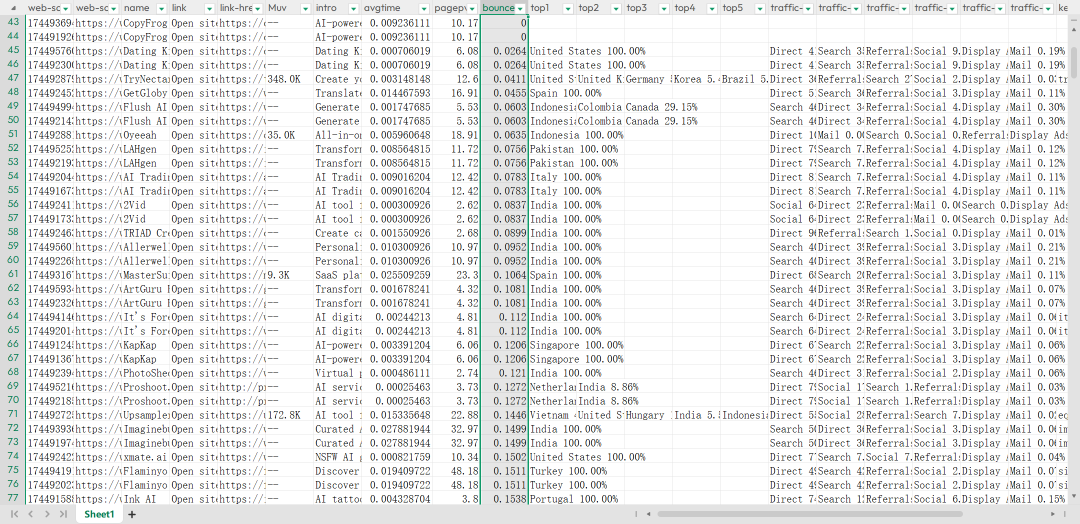This screenshot has width=1080, height=524.
Task: Select bounce cell with value 0.1538
Action: [504, 499]
